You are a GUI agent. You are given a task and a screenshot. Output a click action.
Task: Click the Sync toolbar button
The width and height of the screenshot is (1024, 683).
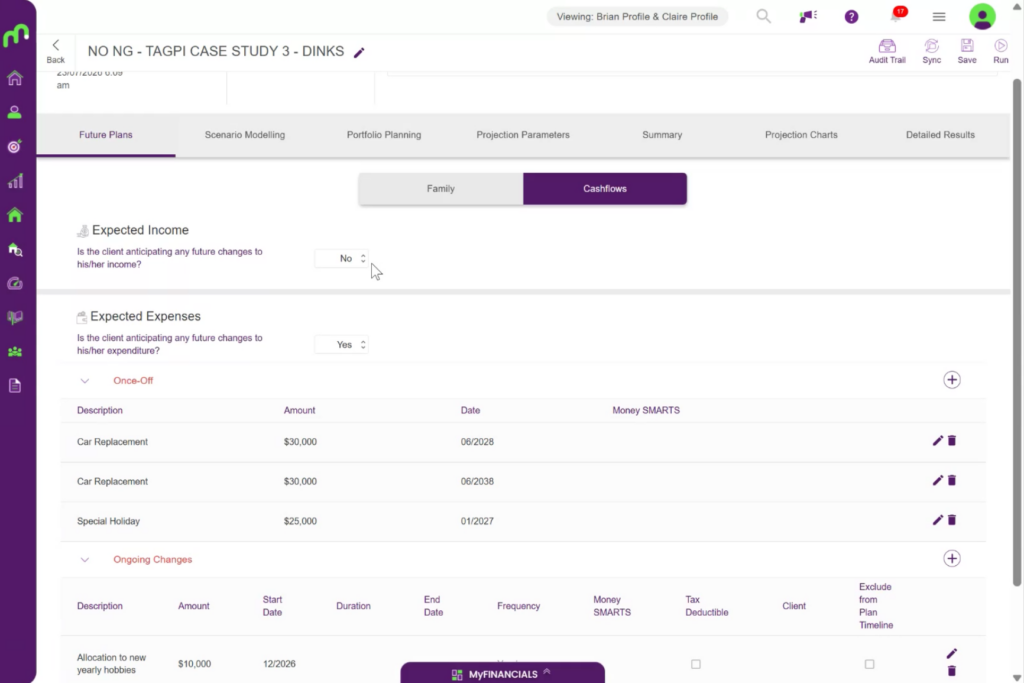pos(931,51)
